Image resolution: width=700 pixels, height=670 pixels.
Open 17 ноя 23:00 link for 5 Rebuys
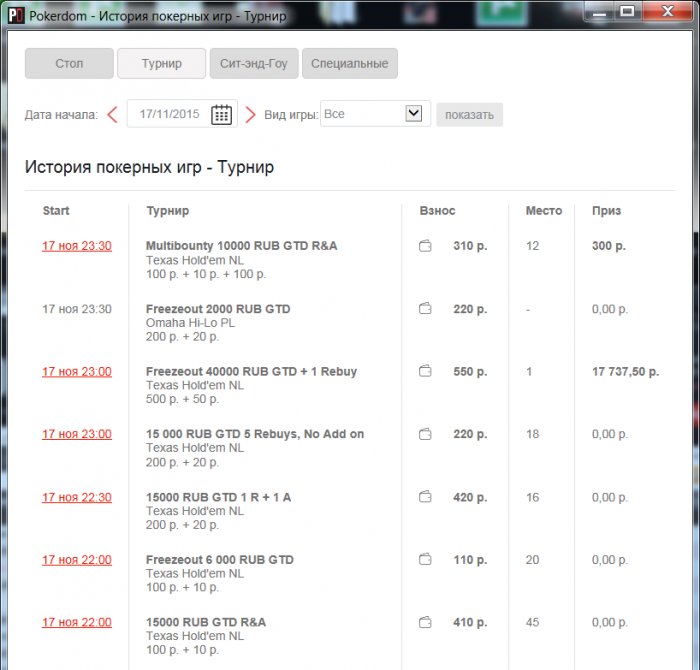pyautogui.click(x=77, y=434)
